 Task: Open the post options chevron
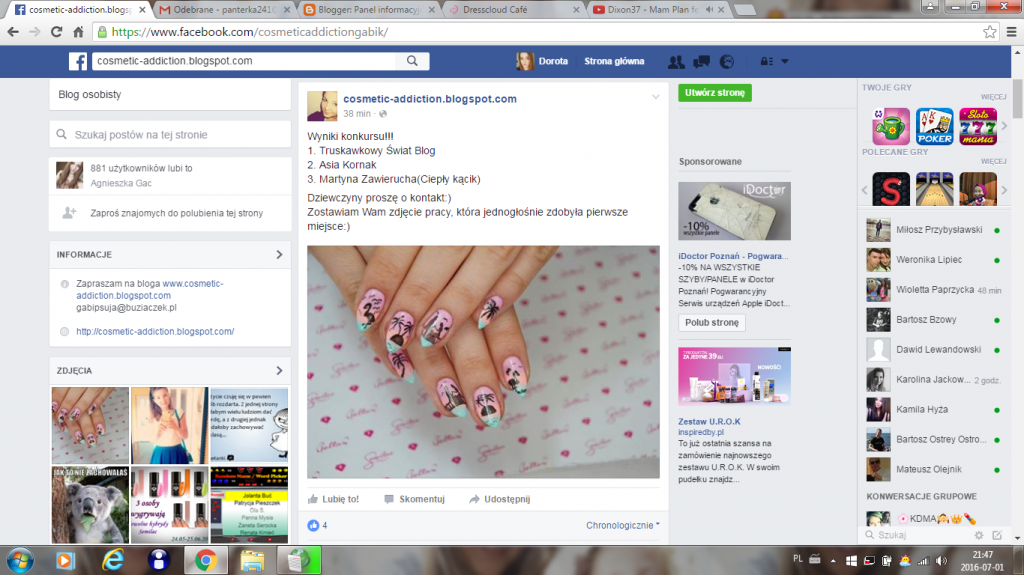pos(655,97)
